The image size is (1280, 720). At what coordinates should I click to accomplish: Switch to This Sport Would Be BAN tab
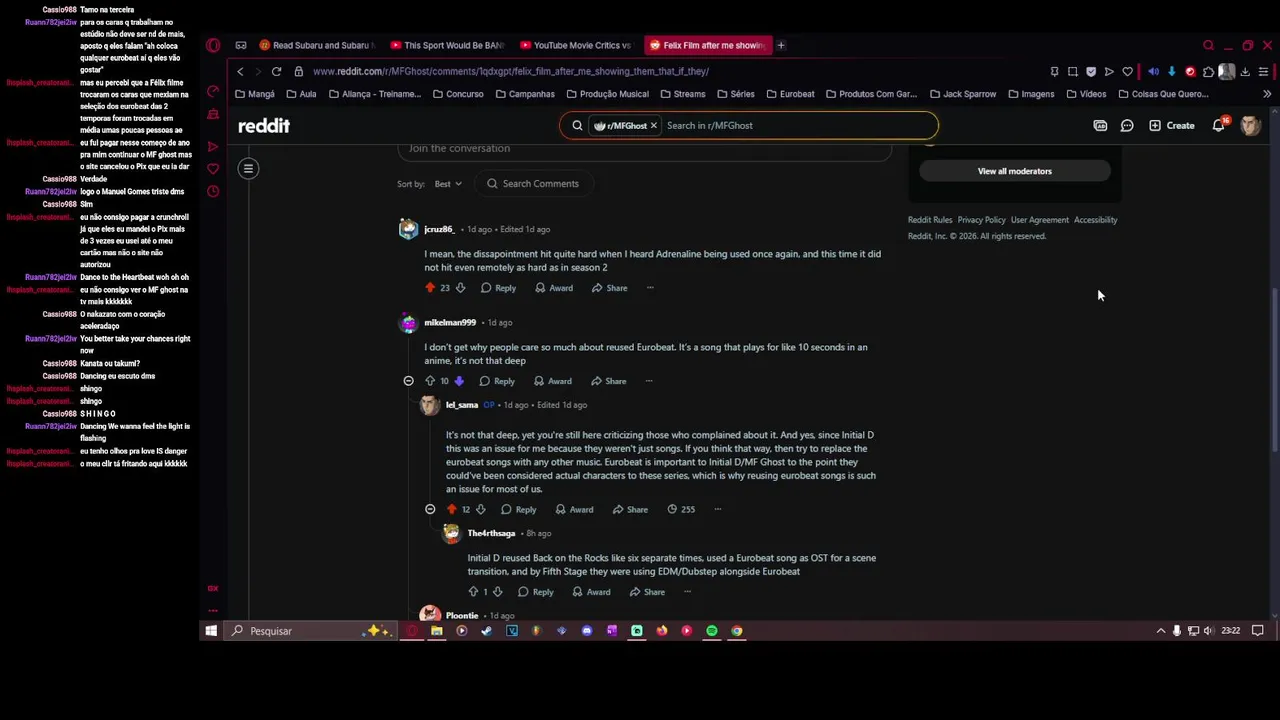pos(447,45)
